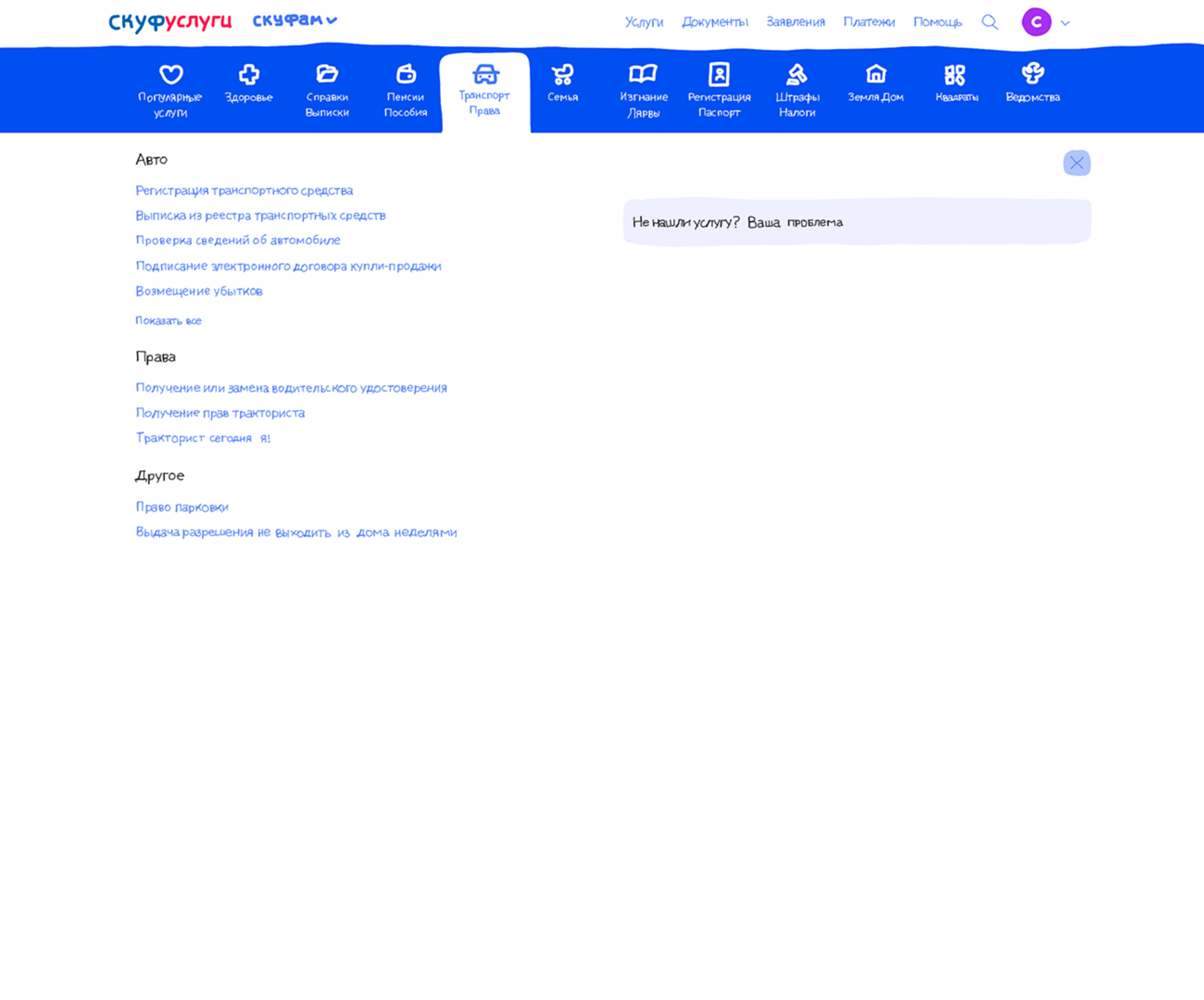Click the Земля Дом house icon
This screenshot has height=1000, width=1204.
[x=876, y=74]
